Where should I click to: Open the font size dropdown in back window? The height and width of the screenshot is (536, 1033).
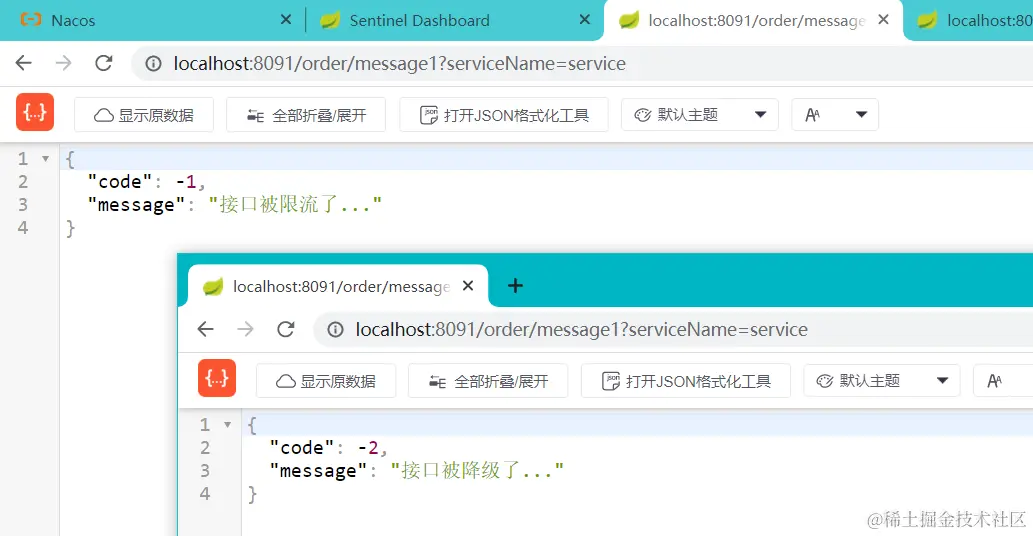pos(835,115)
